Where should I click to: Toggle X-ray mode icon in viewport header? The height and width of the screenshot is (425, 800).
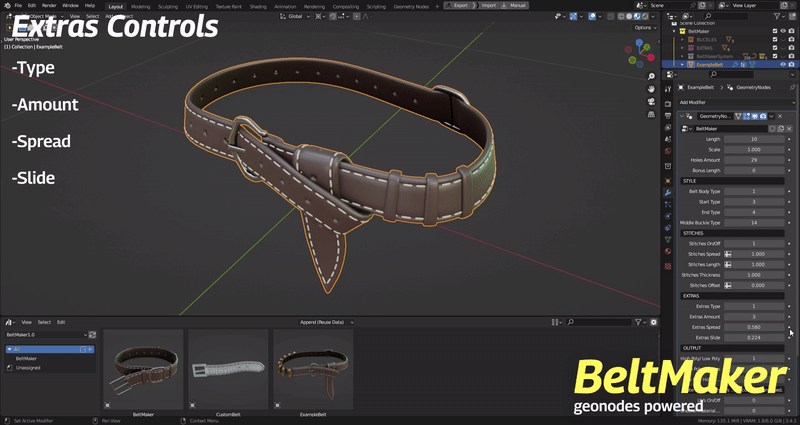(x=611, y=16)
